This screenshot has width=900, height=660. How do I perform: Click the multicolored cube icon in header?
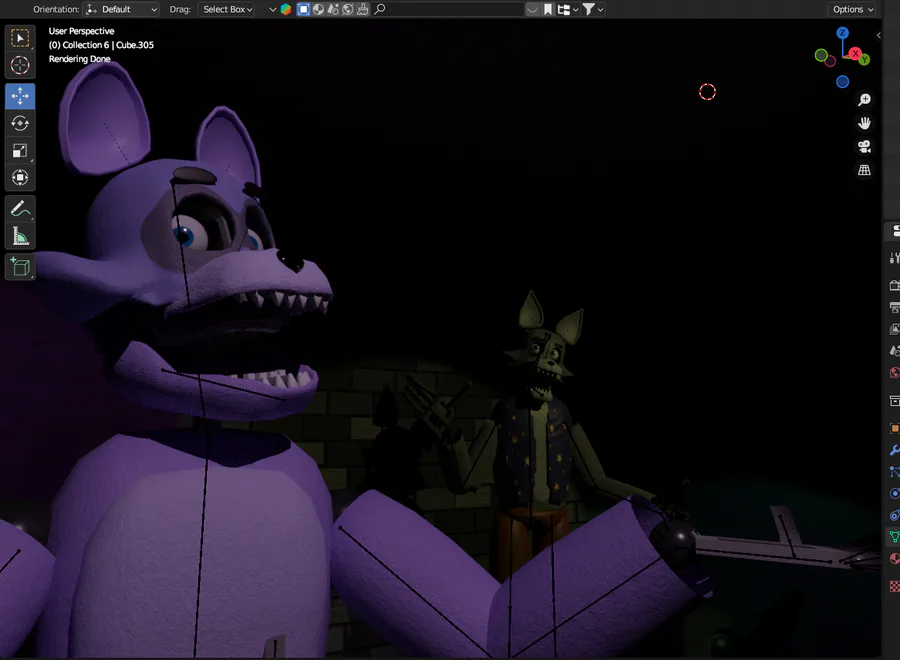286,9
